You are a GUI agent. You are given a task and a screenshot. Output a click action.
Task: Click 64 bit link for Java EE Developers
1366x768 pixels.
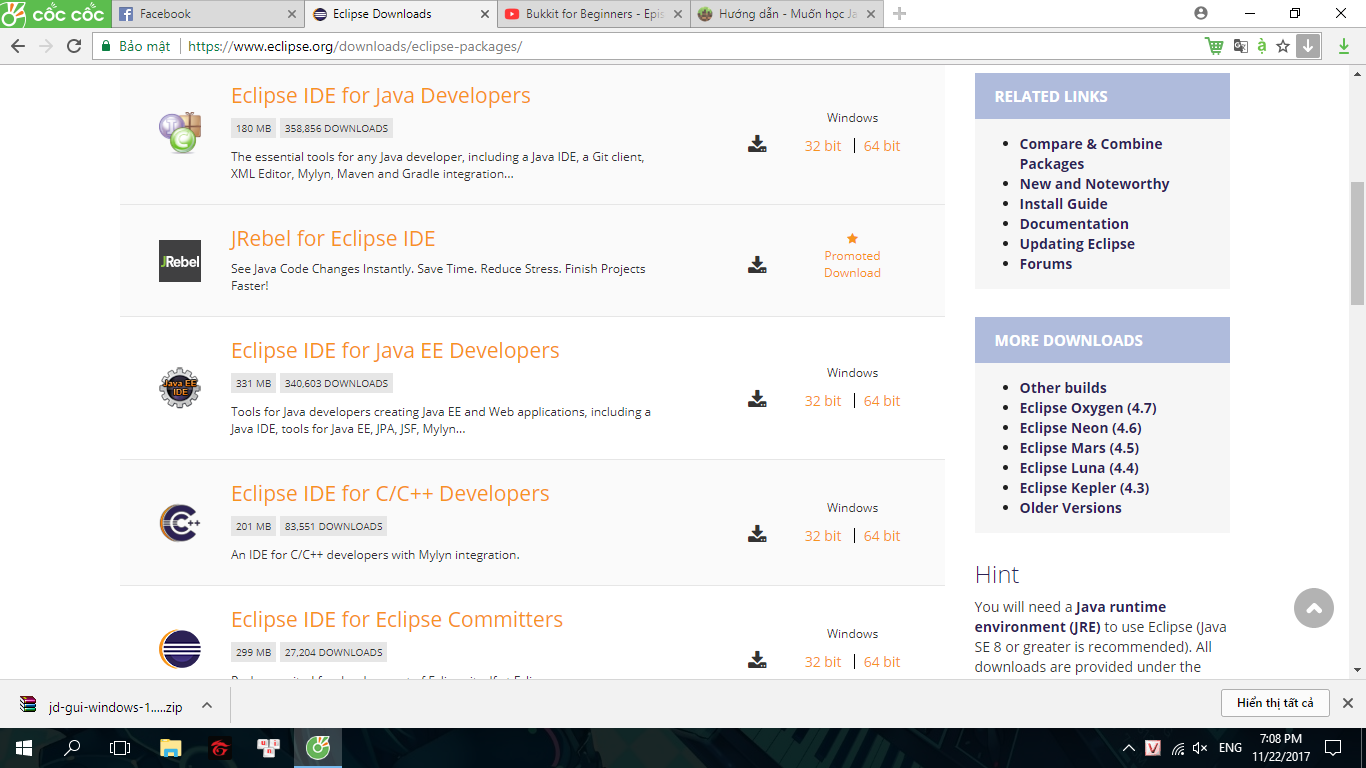[x=882, y=401]
